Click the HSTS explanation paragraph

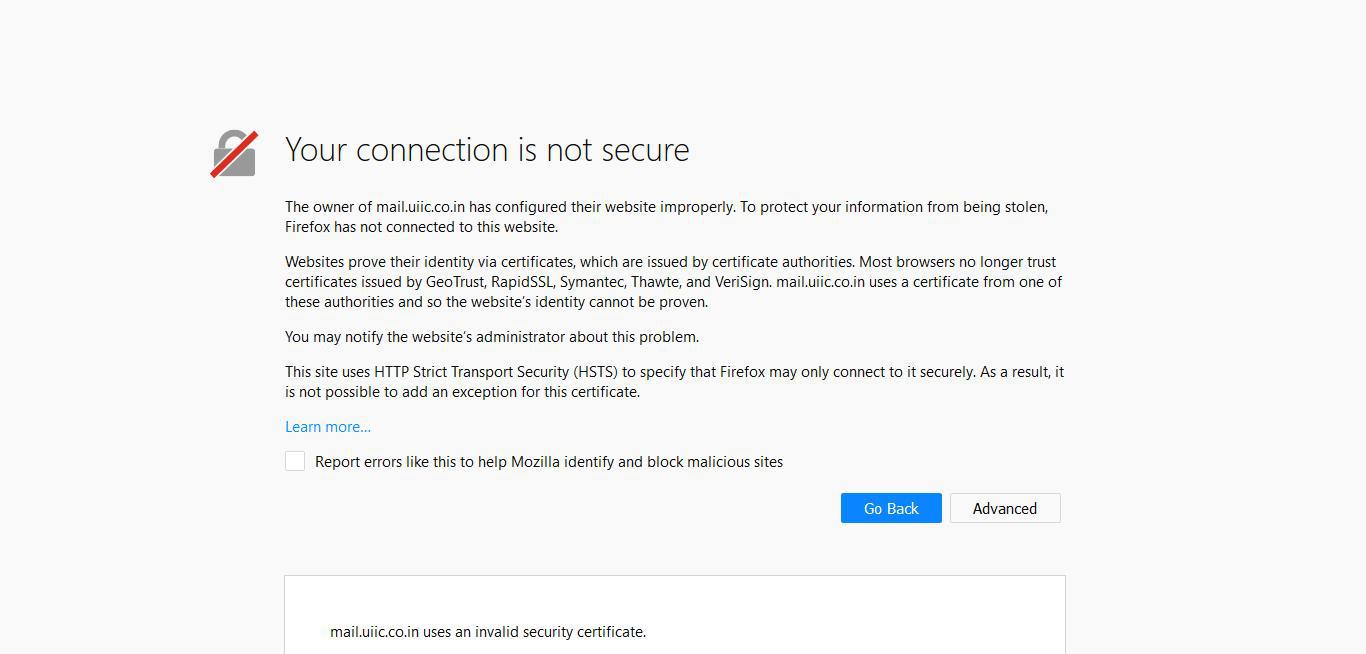coord(674,381)
